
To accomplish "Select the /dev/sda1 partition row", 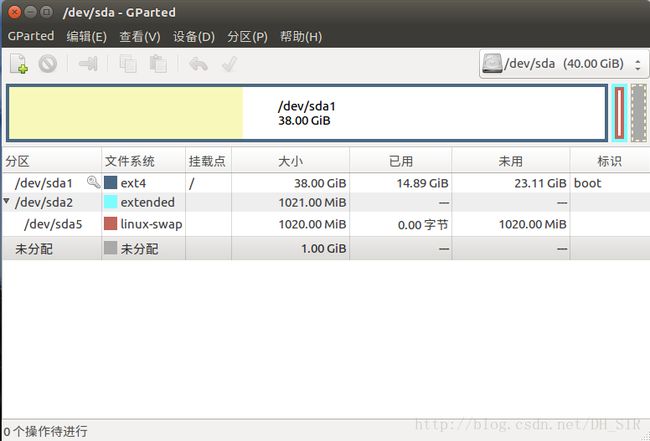I will tap(326, 182).
